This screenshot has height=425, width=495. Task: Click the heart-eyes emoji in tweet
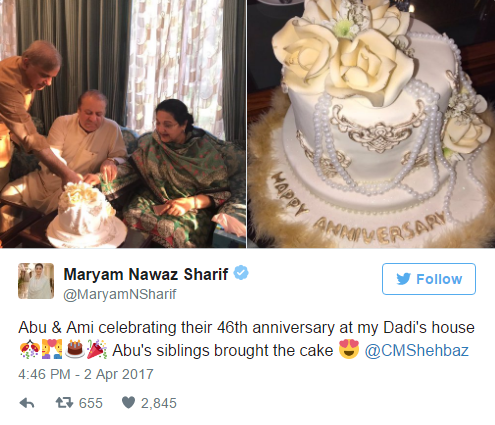tap(349, 350)
